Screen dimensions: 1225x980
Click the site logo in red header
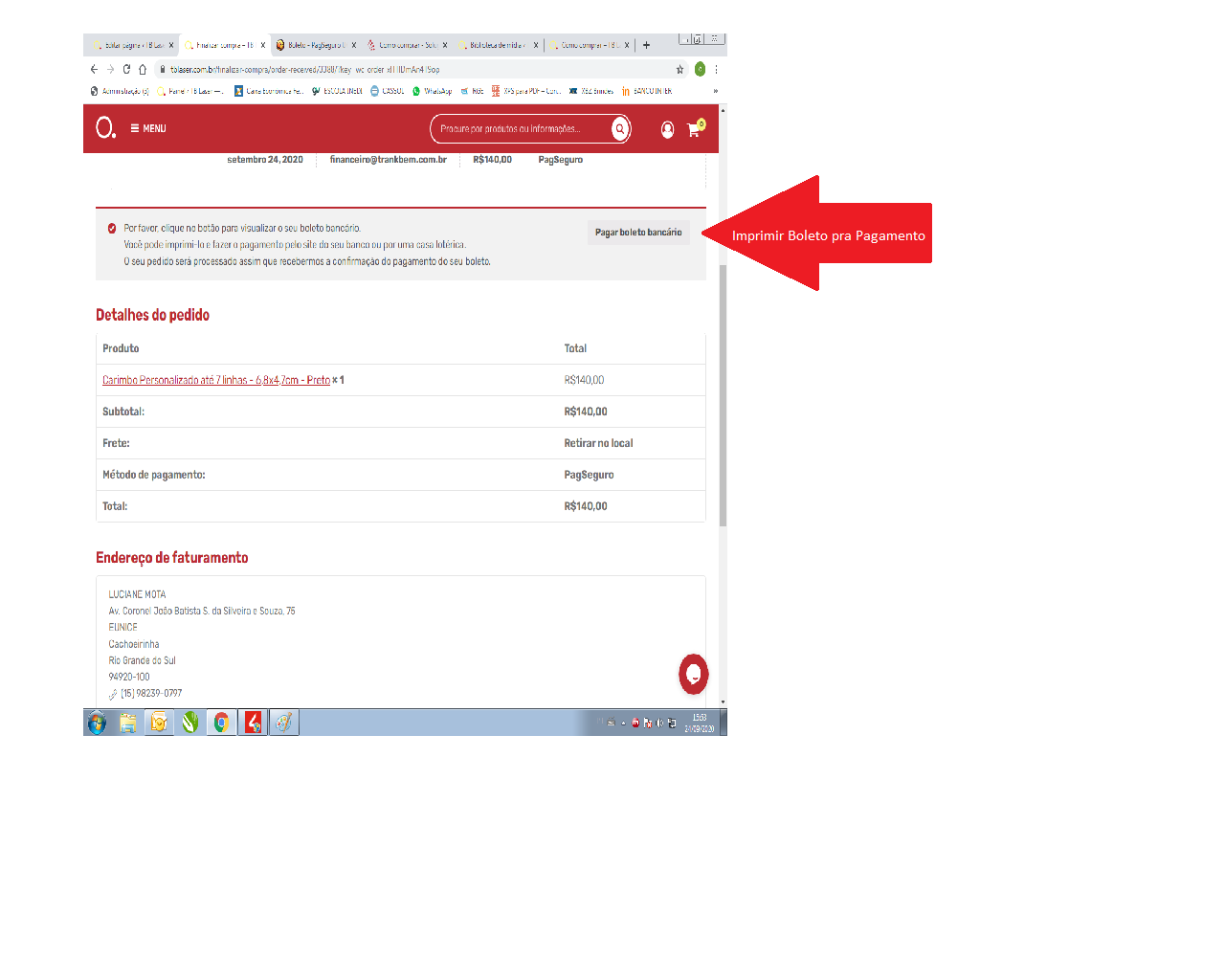pos(105,127)
